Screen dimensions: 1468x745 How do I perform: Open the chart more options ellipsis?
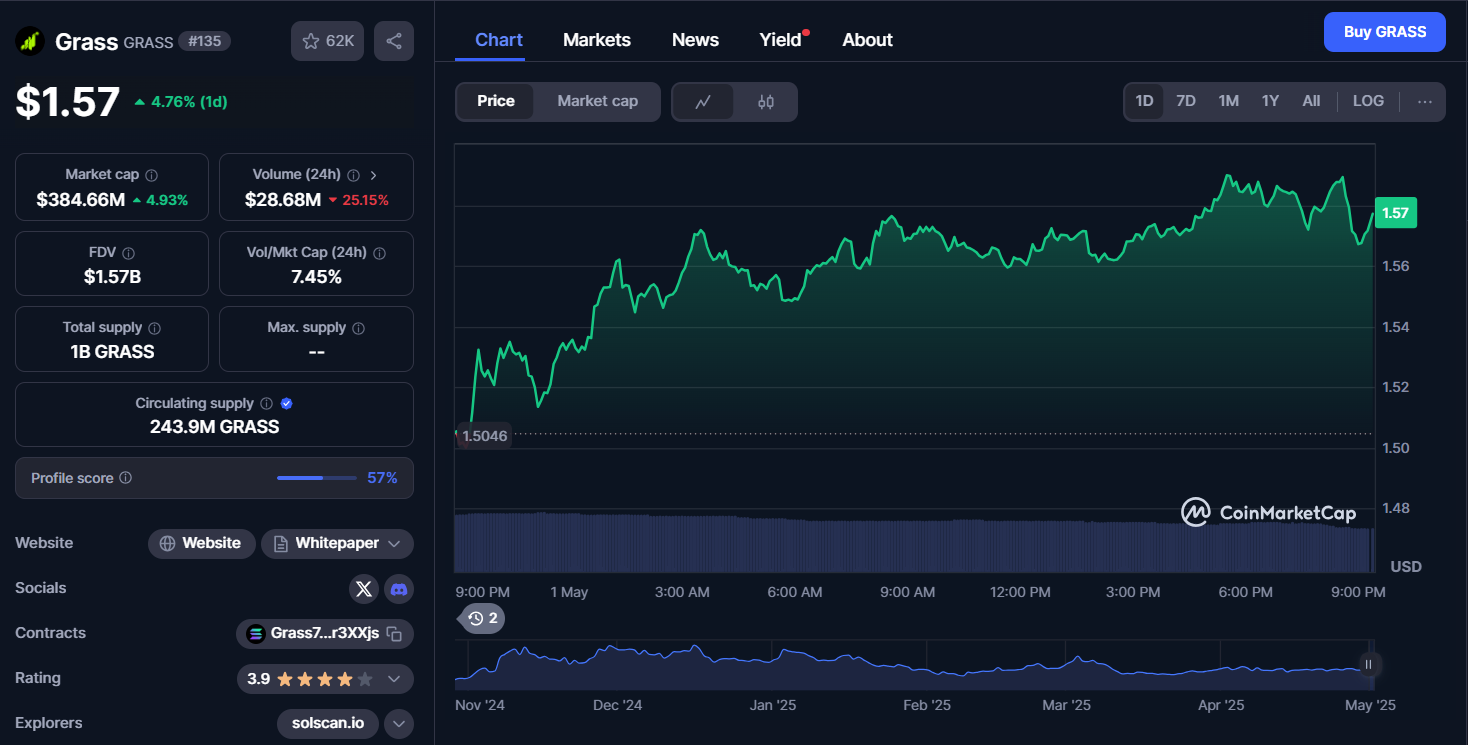1425,101
